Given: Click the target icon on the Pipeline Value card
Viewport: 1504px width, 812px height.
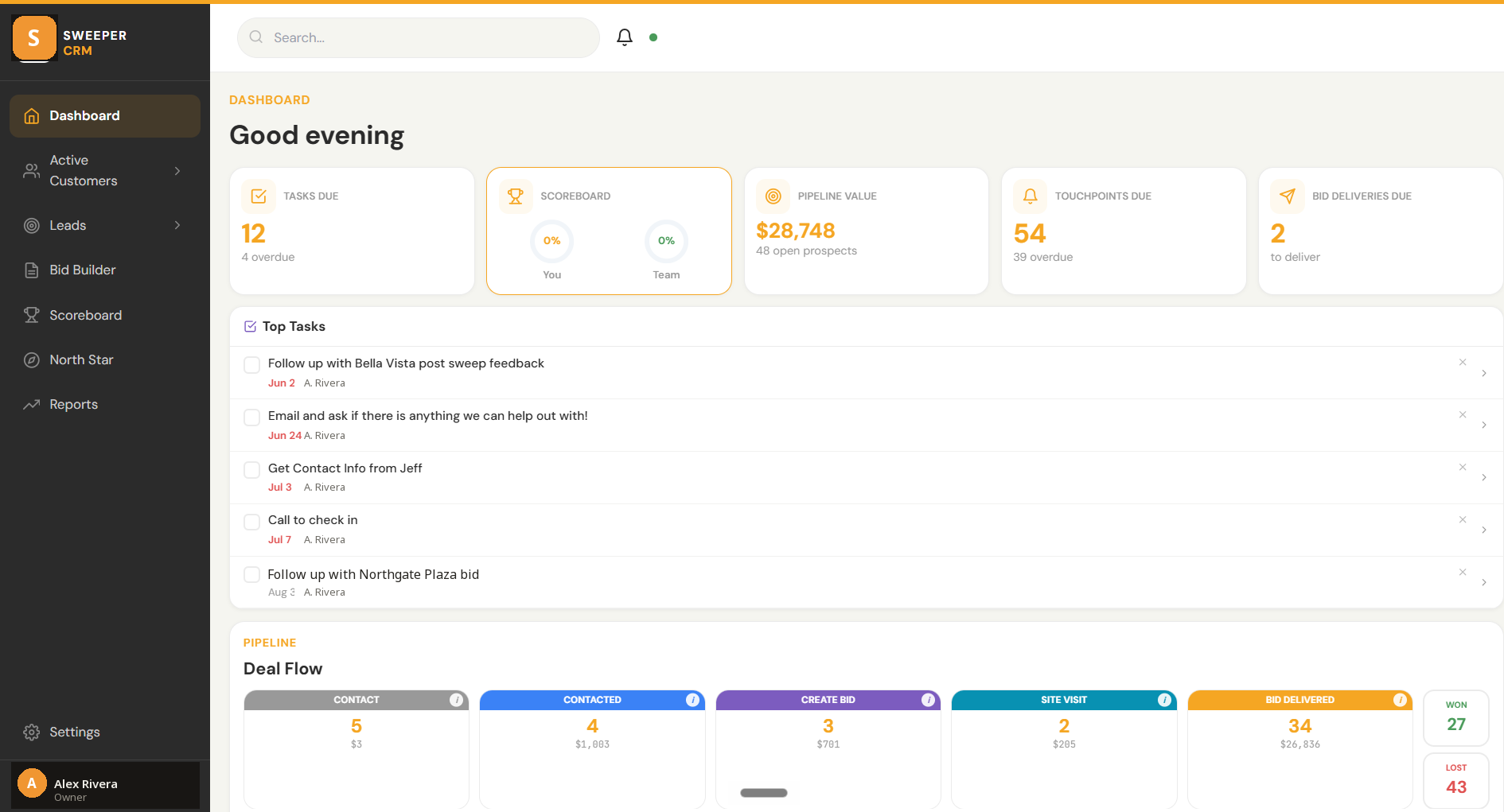Looking at the screenshot, I should [773, 196].
